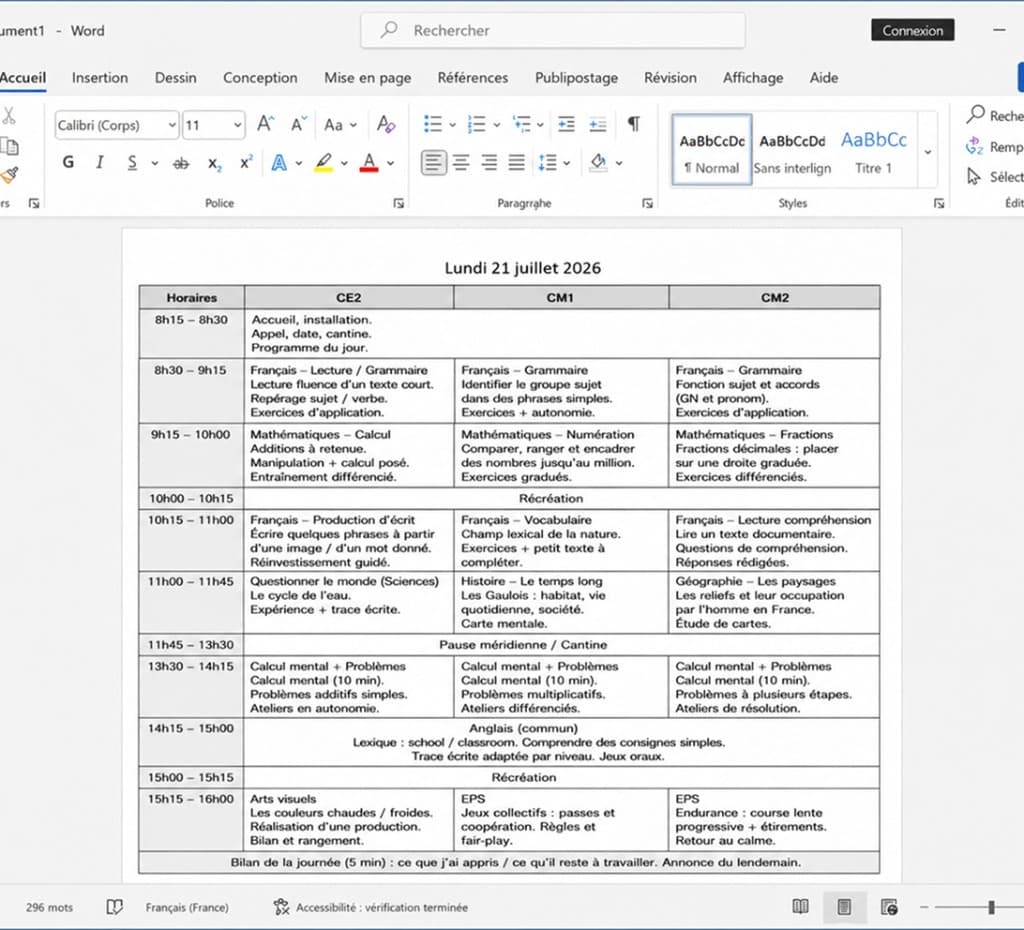
Task: Expand underline style dropdown
Action: tap(155, 163)
